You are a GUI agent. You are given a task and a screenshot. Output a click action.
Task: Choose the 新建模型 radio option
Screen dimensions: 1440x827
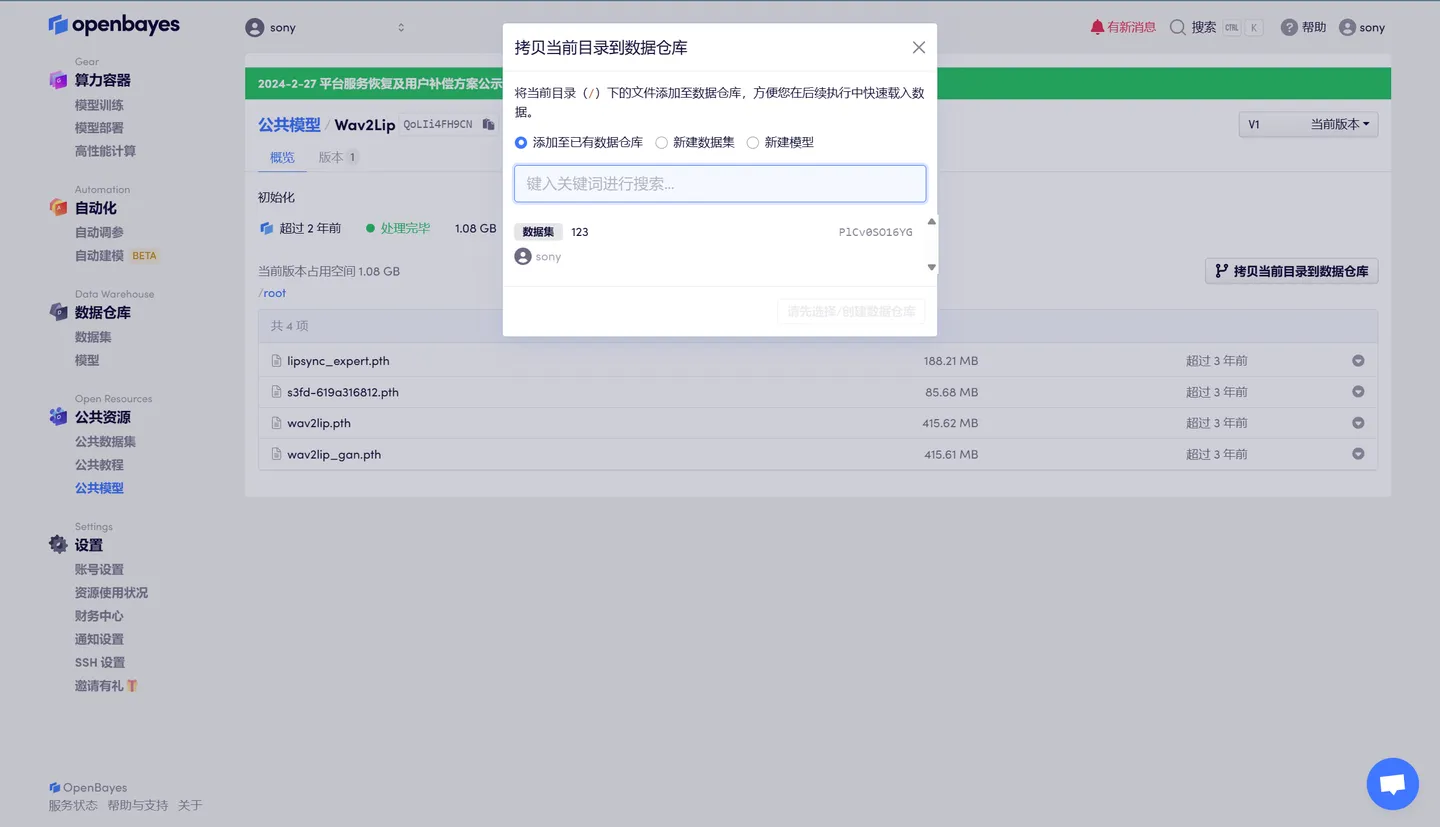pyautogui.click(x=752, y=142)
